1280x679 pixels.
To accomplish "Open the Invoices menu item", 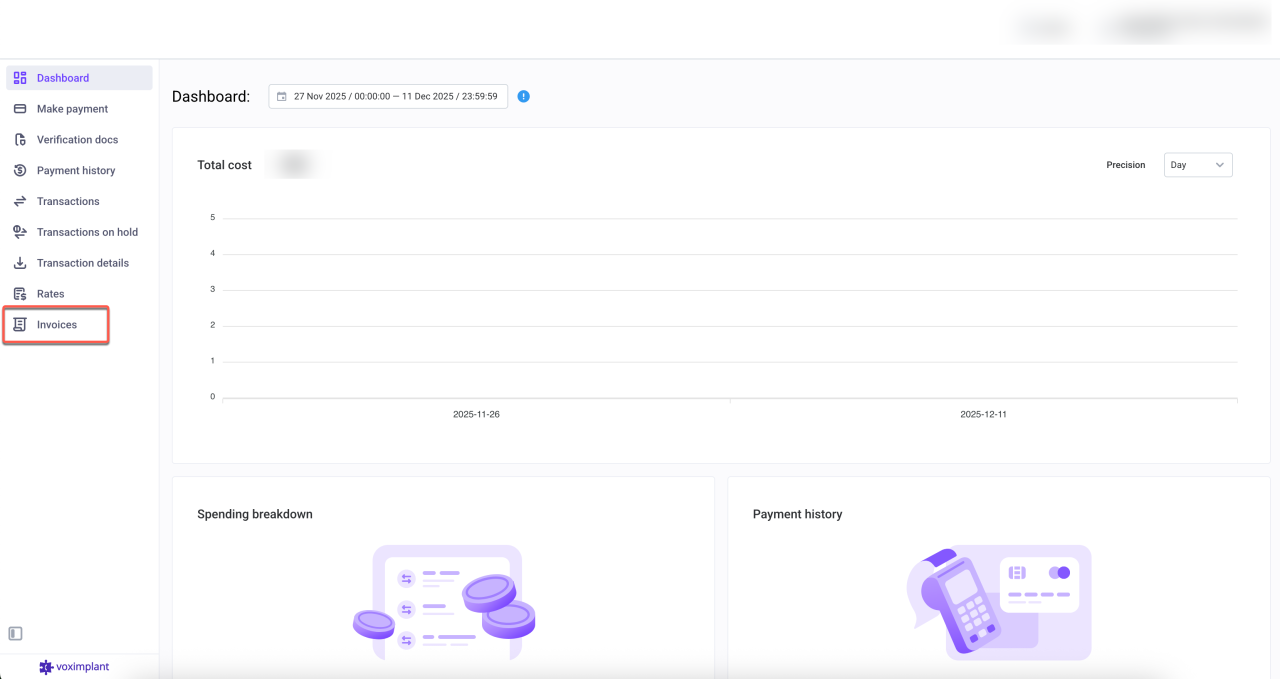I will (57, 325).
